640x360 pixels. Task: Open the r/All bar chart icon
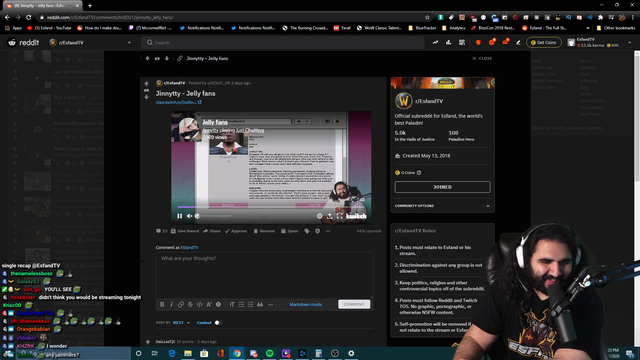(x=448, y=42)
